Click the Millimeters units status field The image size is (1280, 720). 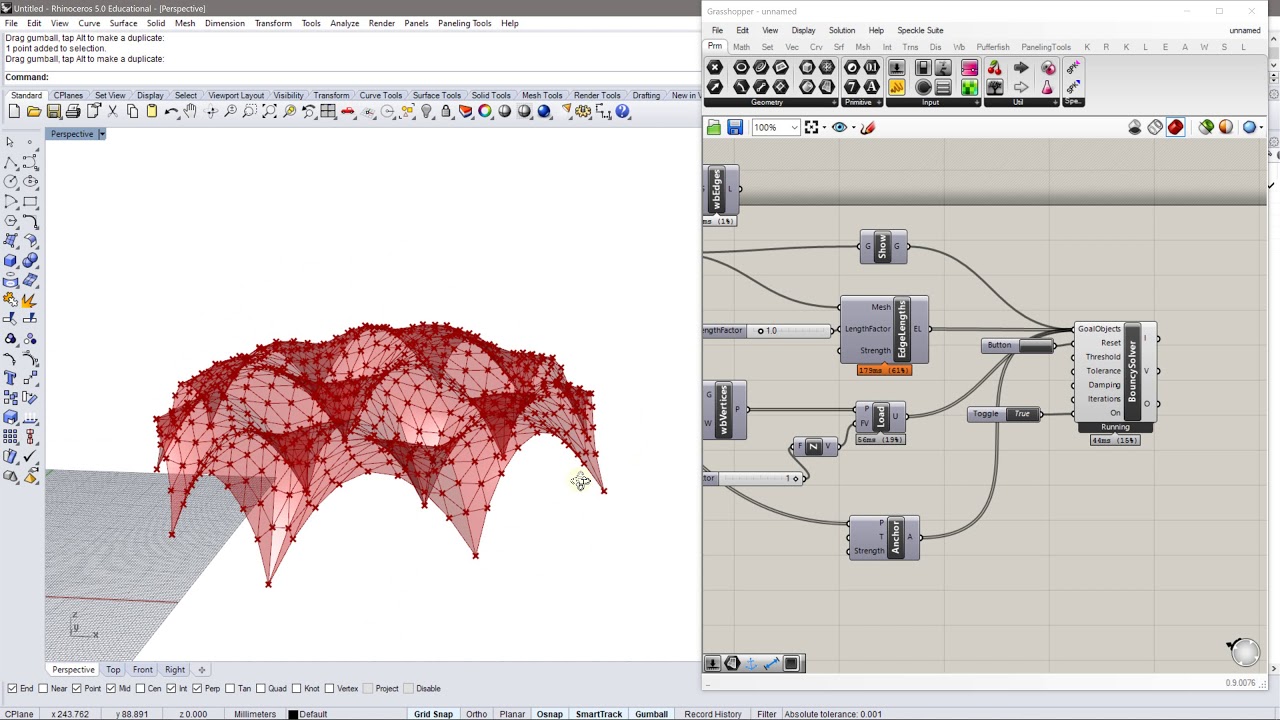[x=255, y=714]
